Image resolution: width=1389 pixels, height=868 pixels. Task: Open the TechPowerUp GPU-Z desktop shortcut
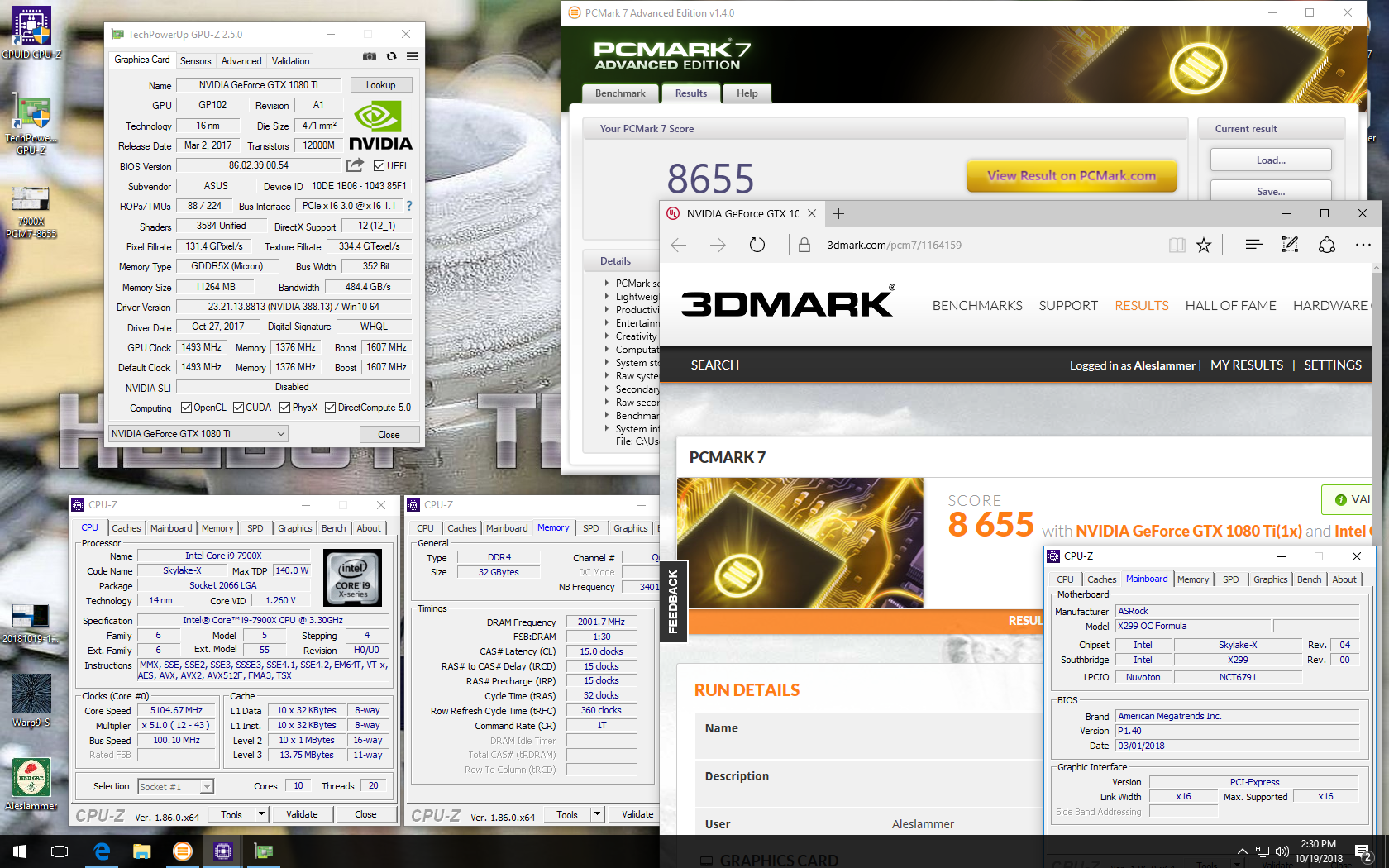coord(31,124)
